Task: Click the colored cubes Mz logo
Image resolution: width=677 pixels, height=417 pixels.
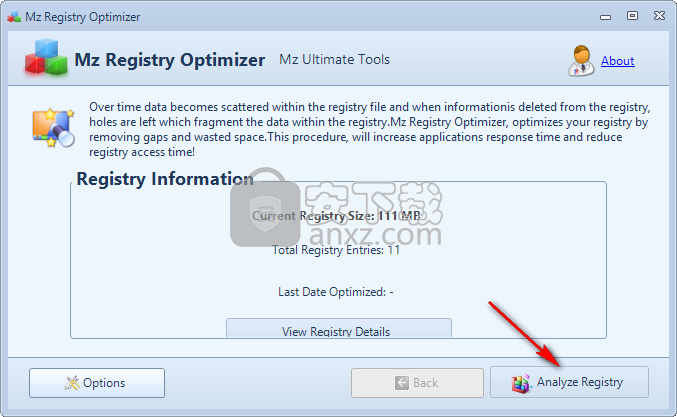Action: [46, 58]
